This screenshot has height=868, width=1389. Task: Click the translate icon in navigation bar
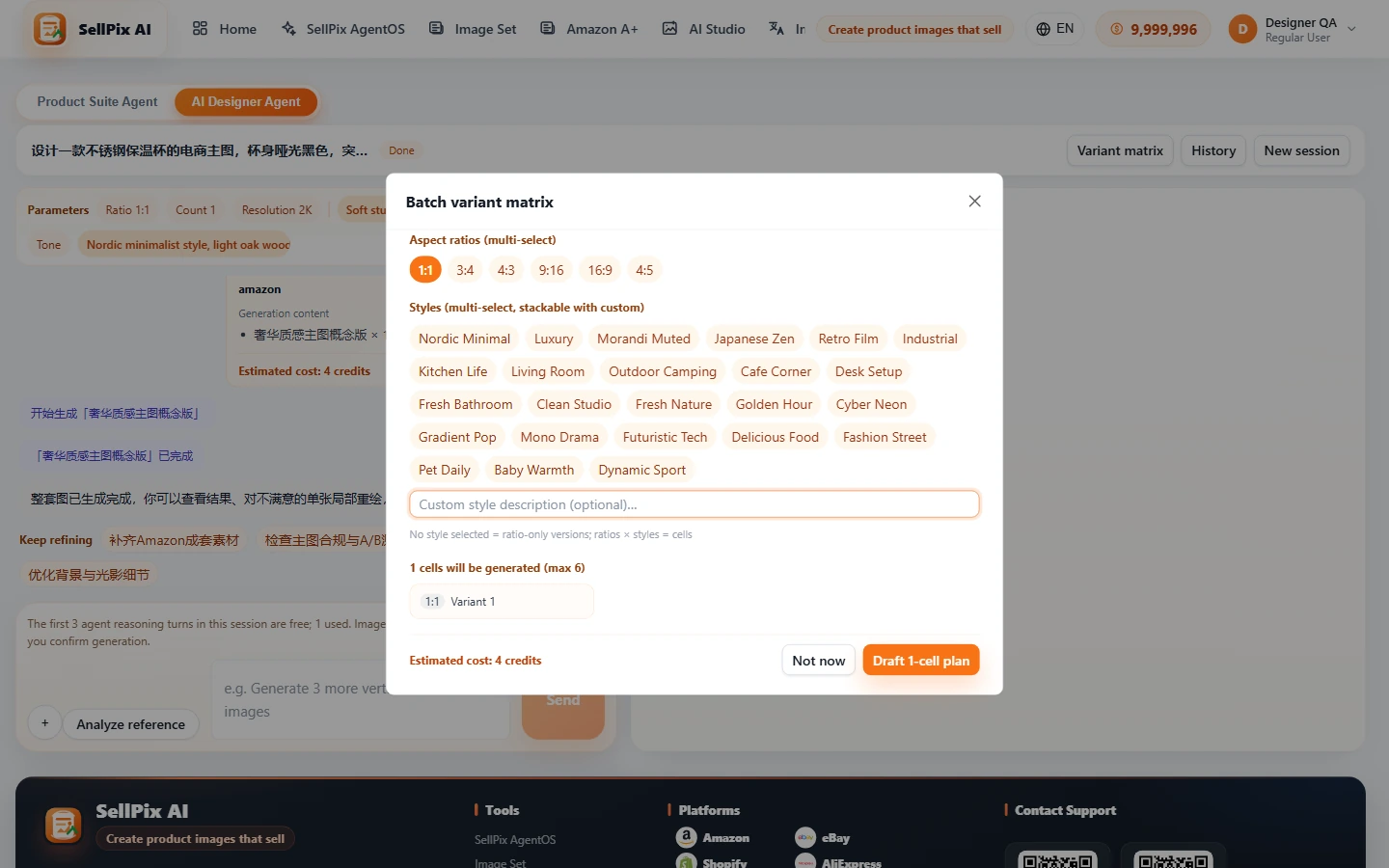(x=776, y=29)
